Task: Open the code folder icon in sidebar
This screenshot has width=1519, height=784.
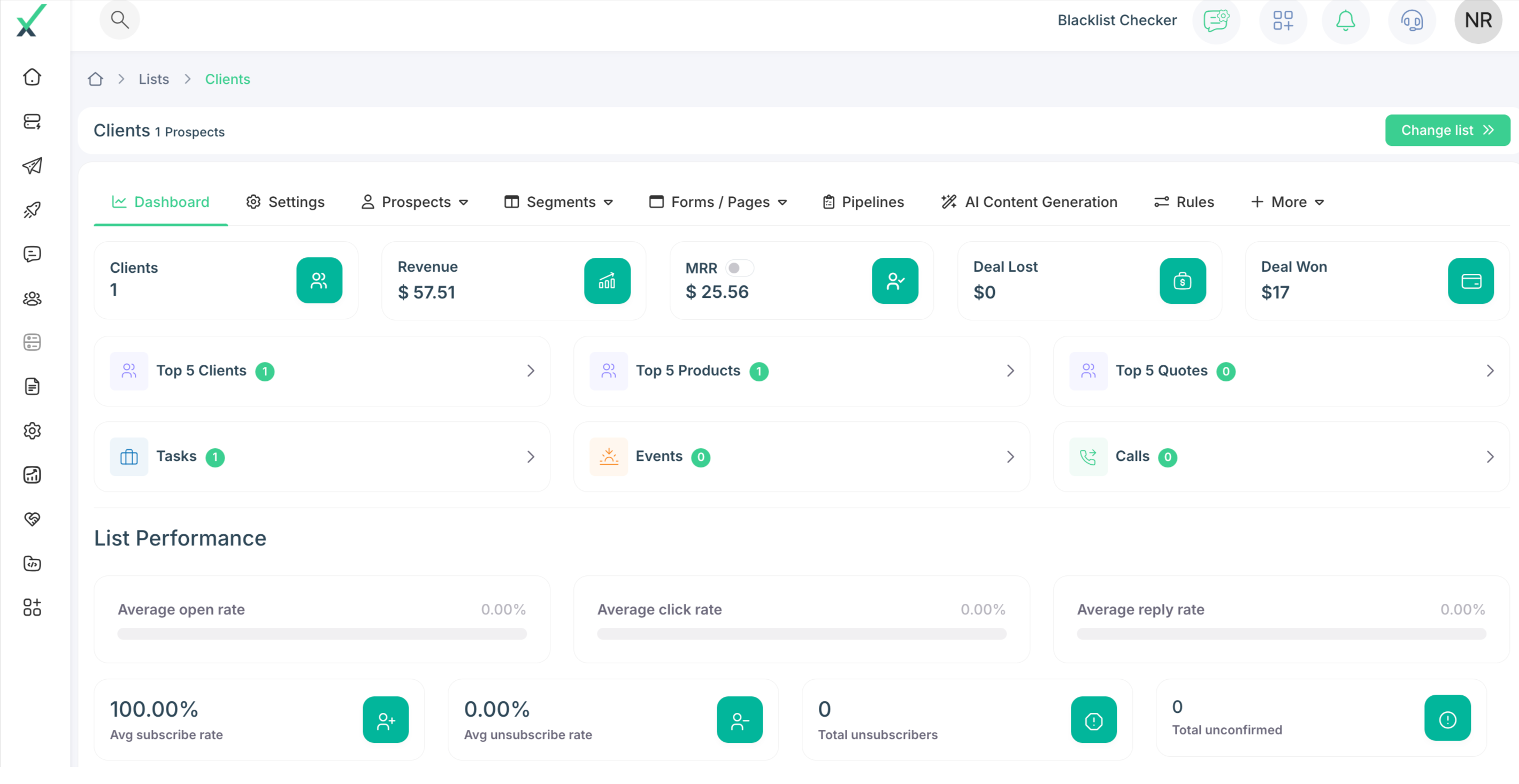Action: [32, 564]
